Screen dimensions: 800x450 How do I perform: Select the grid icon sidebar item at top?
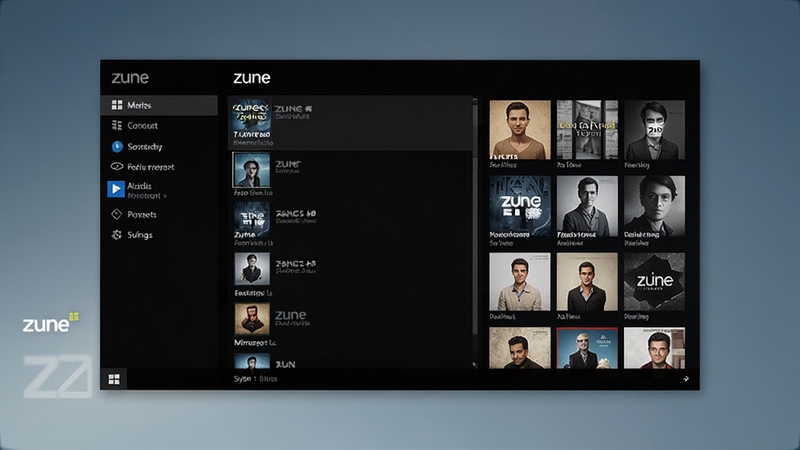point(159,105)
